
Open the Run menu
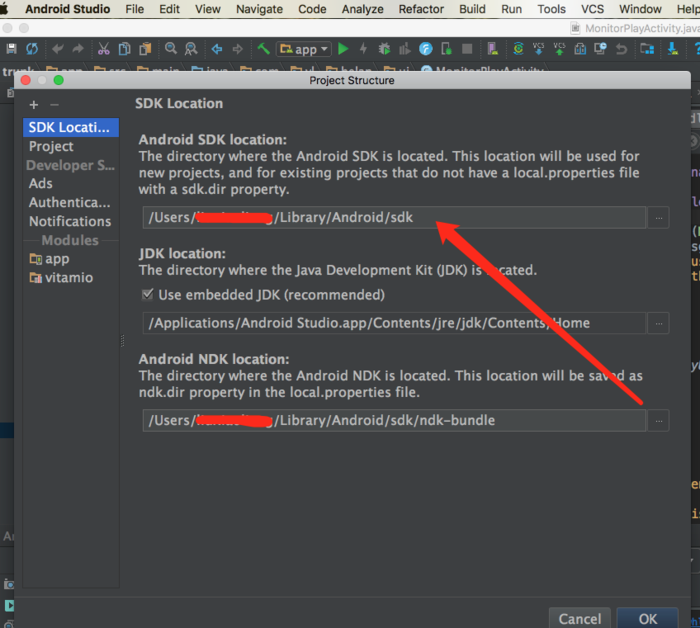pos(512,9)
